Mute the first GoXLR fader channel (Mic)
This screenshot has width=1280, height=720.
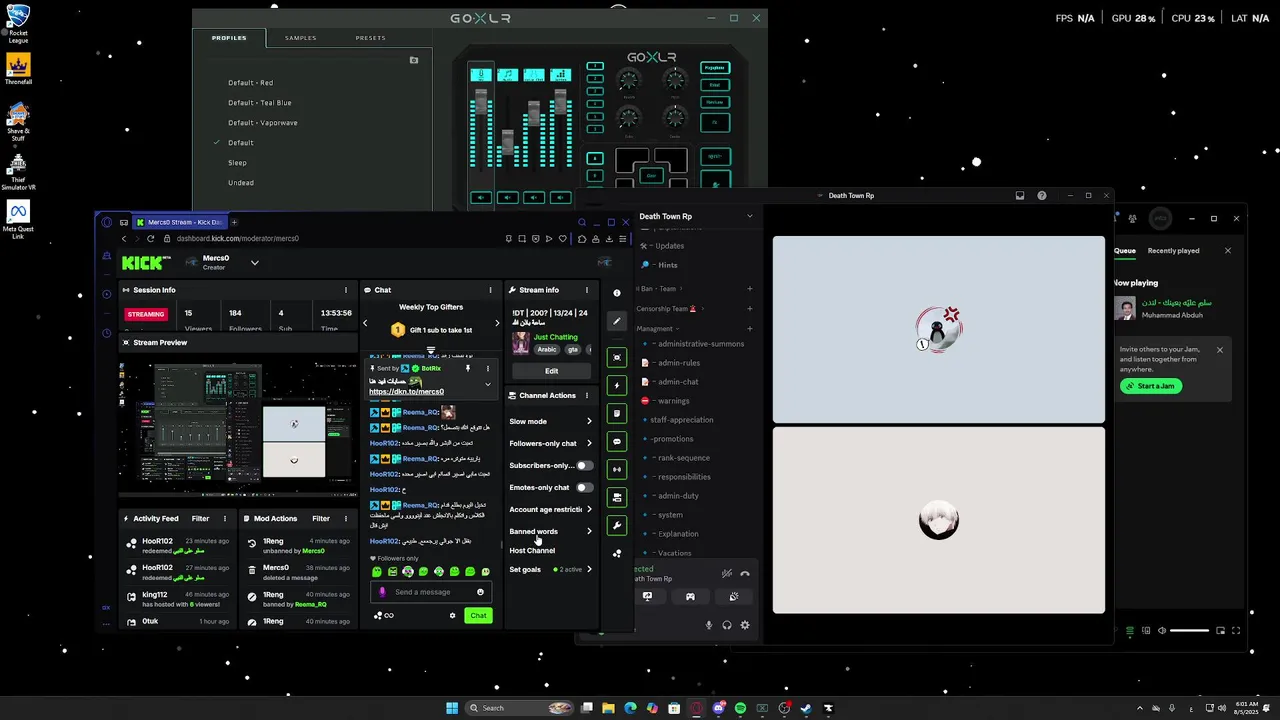click(x=481, y=198)
